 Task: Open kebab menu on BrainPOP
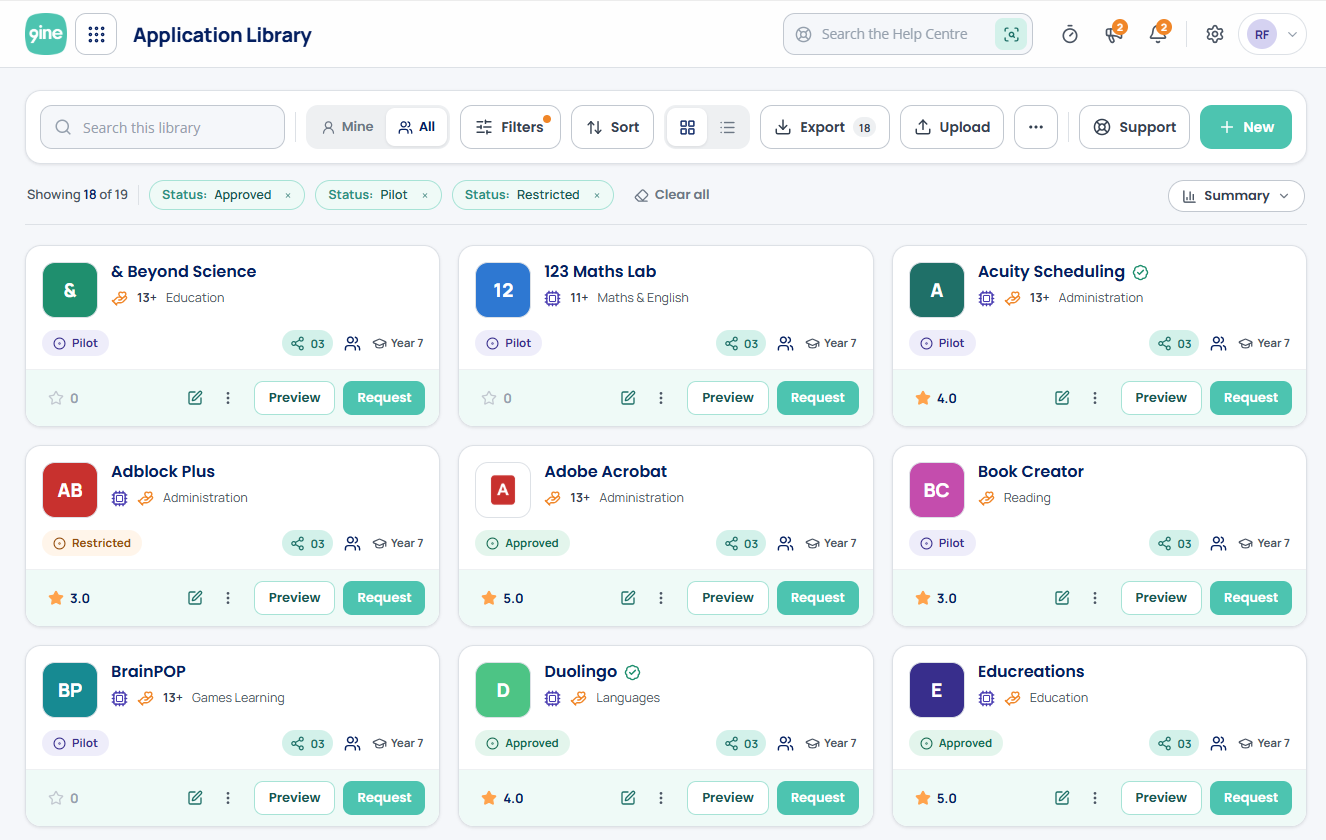(228, 798)
